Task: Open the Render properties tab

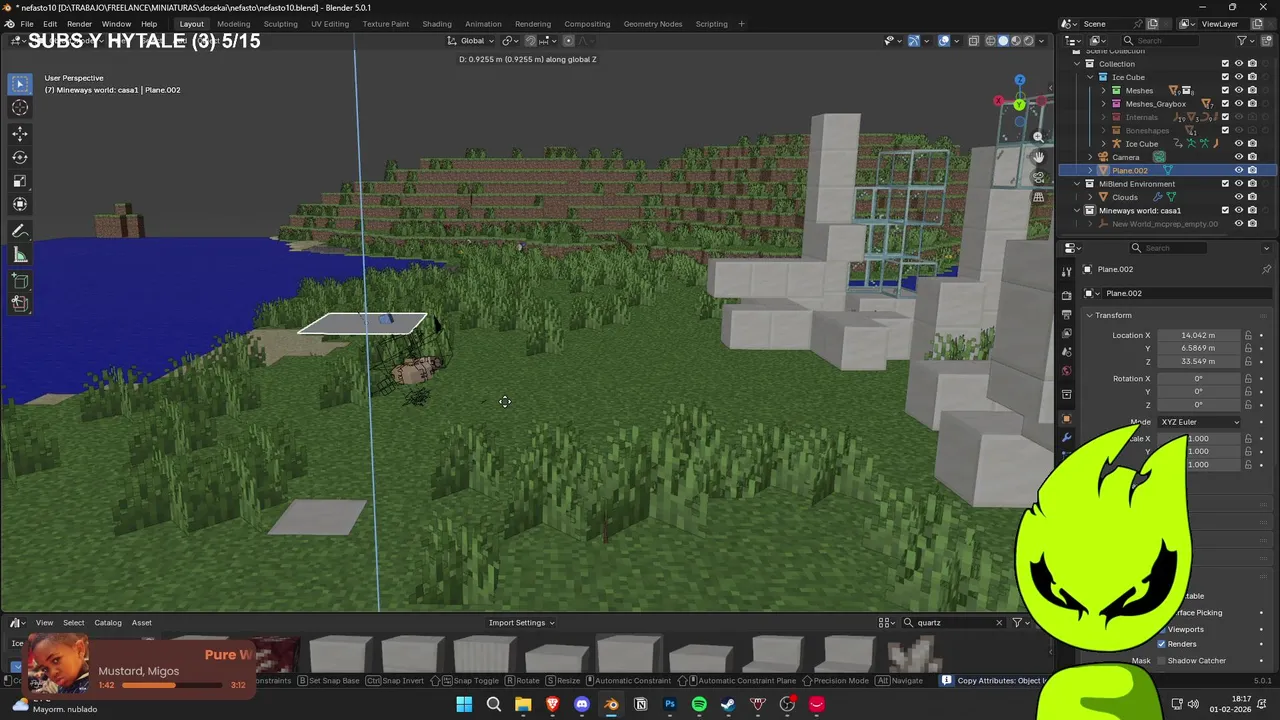Action: [x=1067, y=296]
